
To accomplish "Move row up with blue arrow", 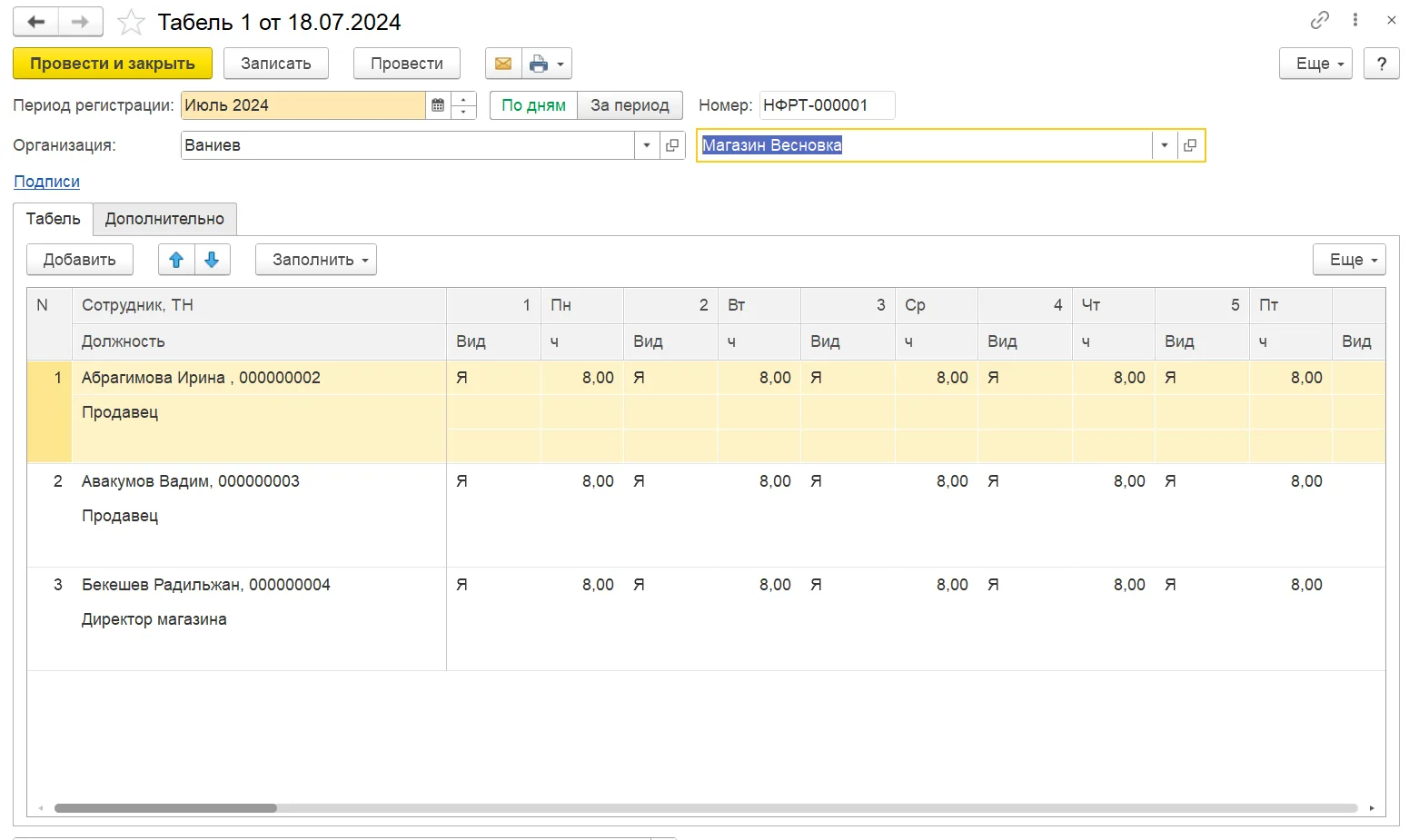I will click(176, 260).
